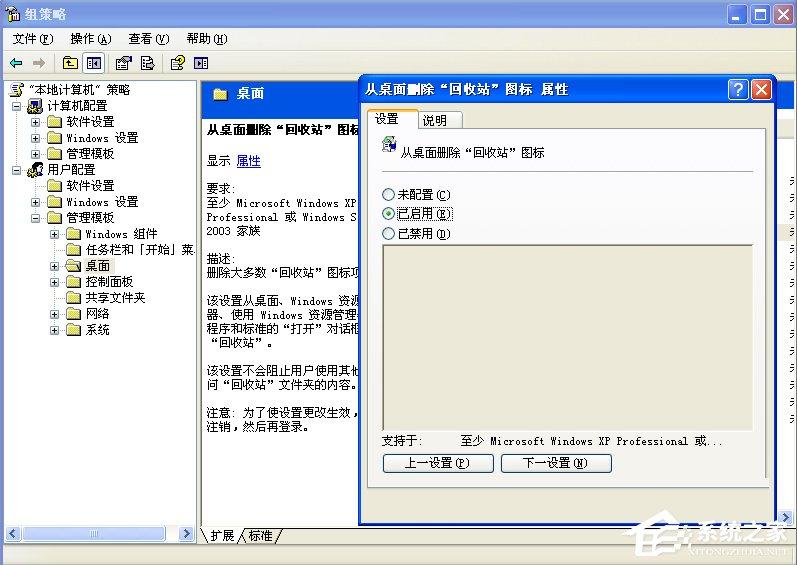
Task: Close the properties dialog with X button
Action: point(761,90)
